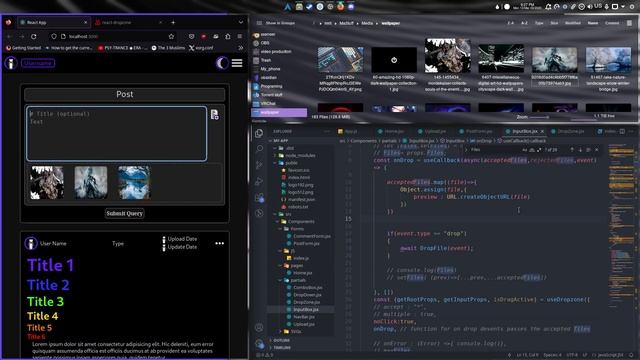Open The 3 Muslims bookmark
This screenshot has height=360, width=640.
(168, 48)
